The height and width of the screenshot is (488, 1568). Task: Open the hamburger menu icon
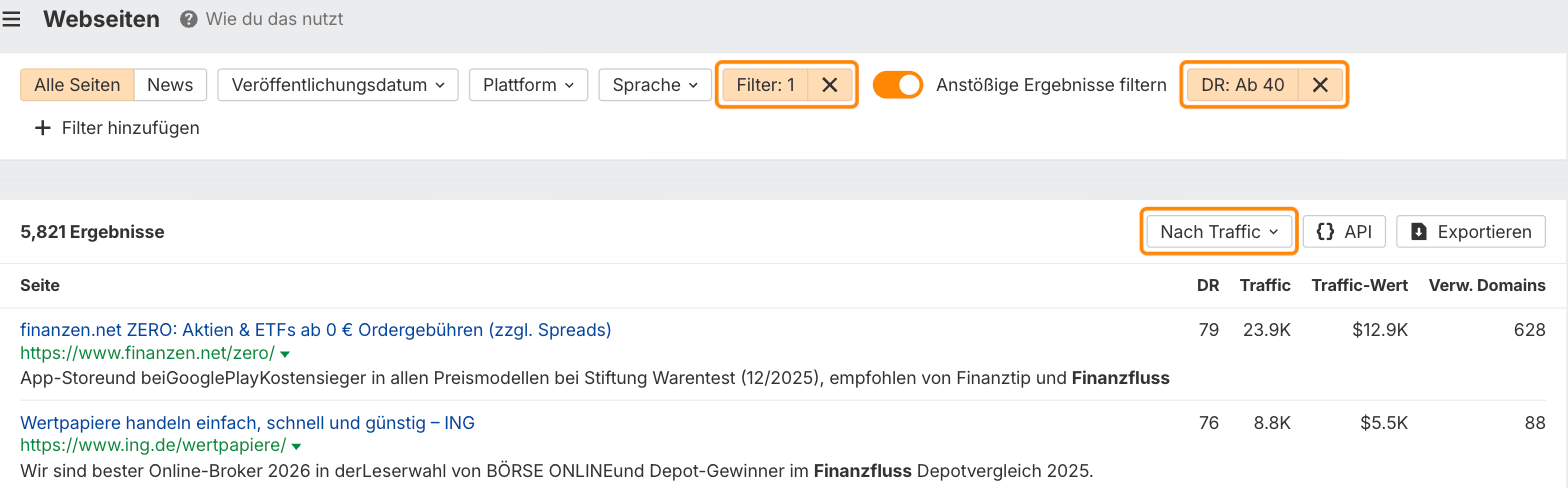click(x=11, y=19)
